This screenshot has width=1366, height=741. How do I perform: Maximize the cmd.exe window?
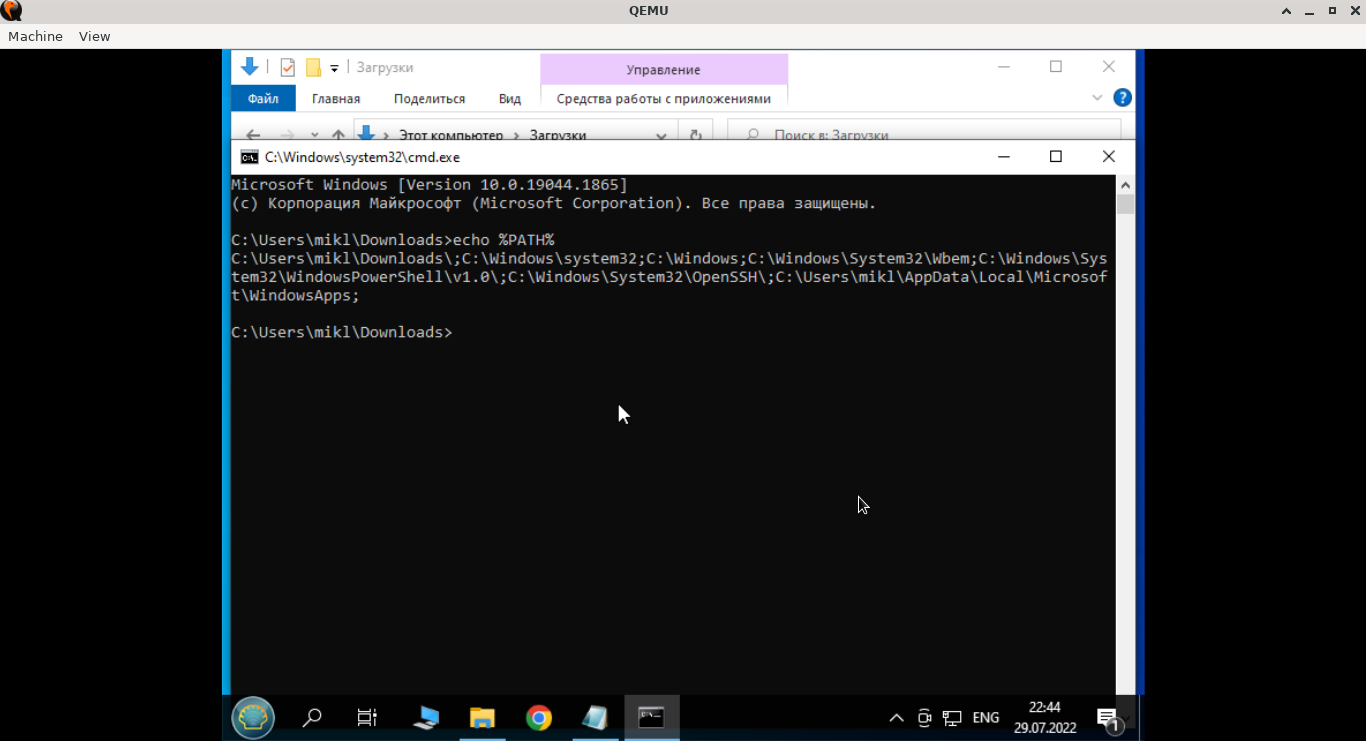(x=1055, y=157)
